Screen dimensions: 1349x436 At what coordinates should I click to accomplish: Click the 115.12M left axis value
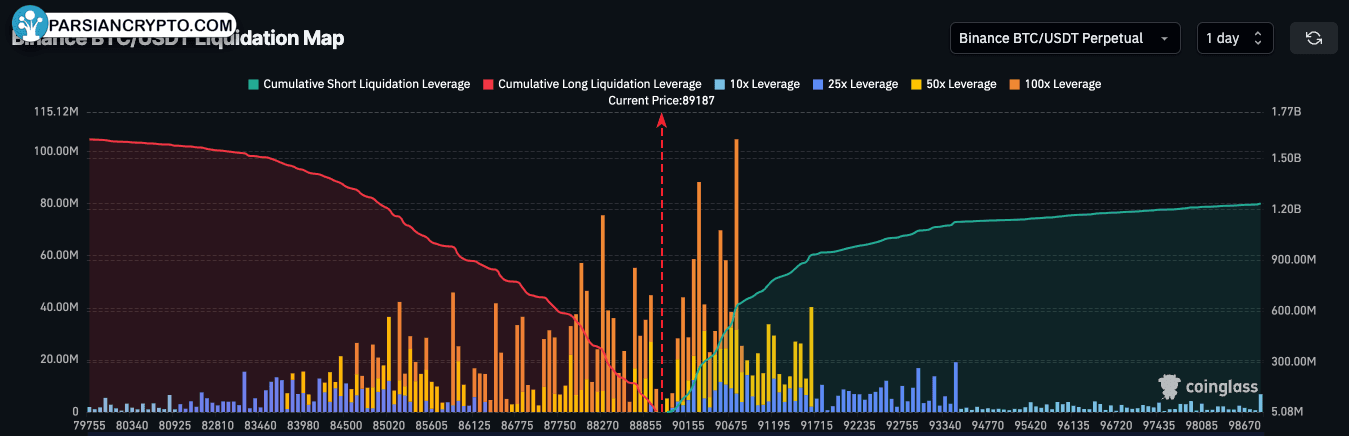(x=57, y=111)
